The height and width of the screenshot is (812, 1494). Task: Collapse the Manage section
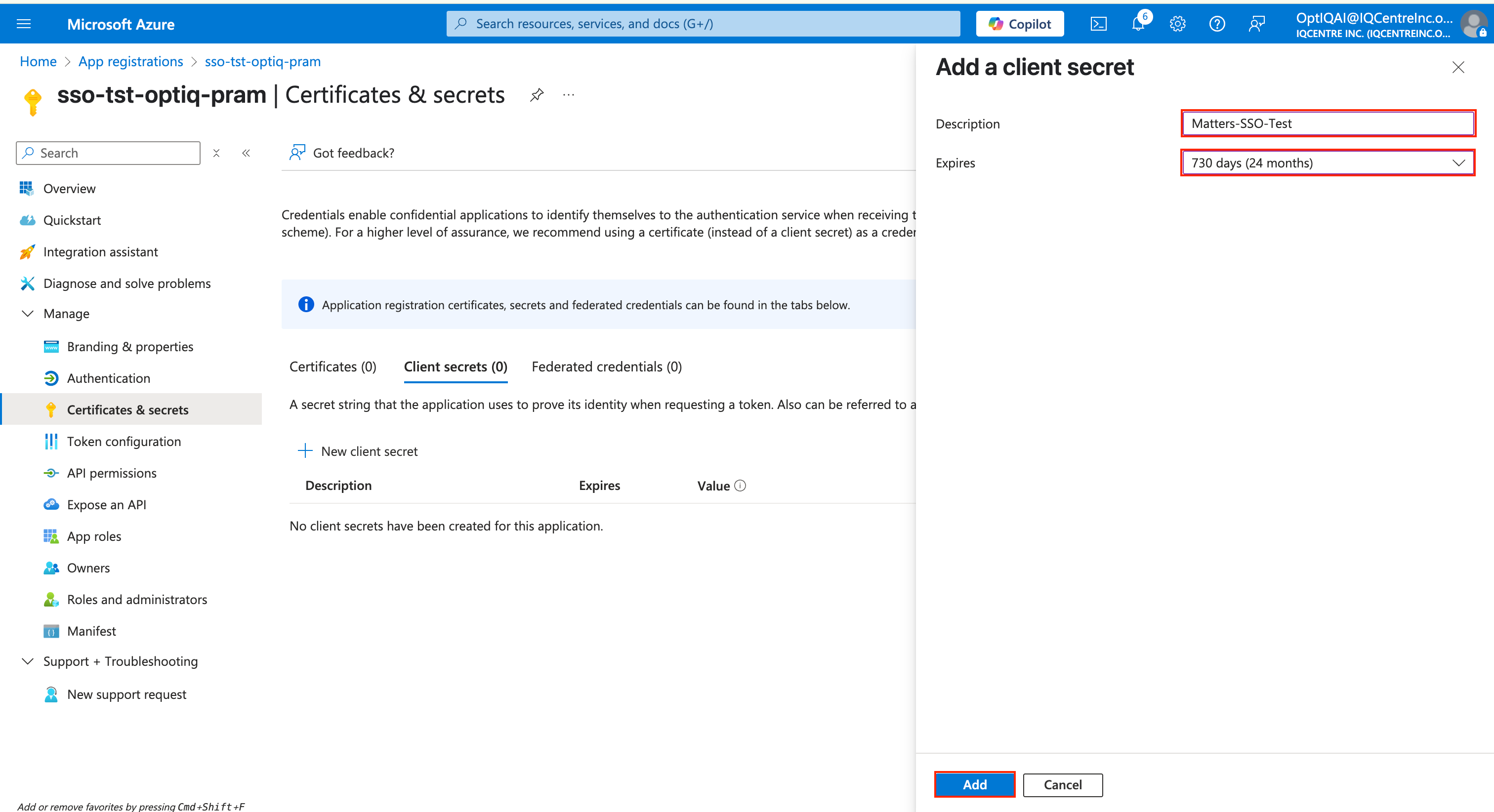click(27, 314)
